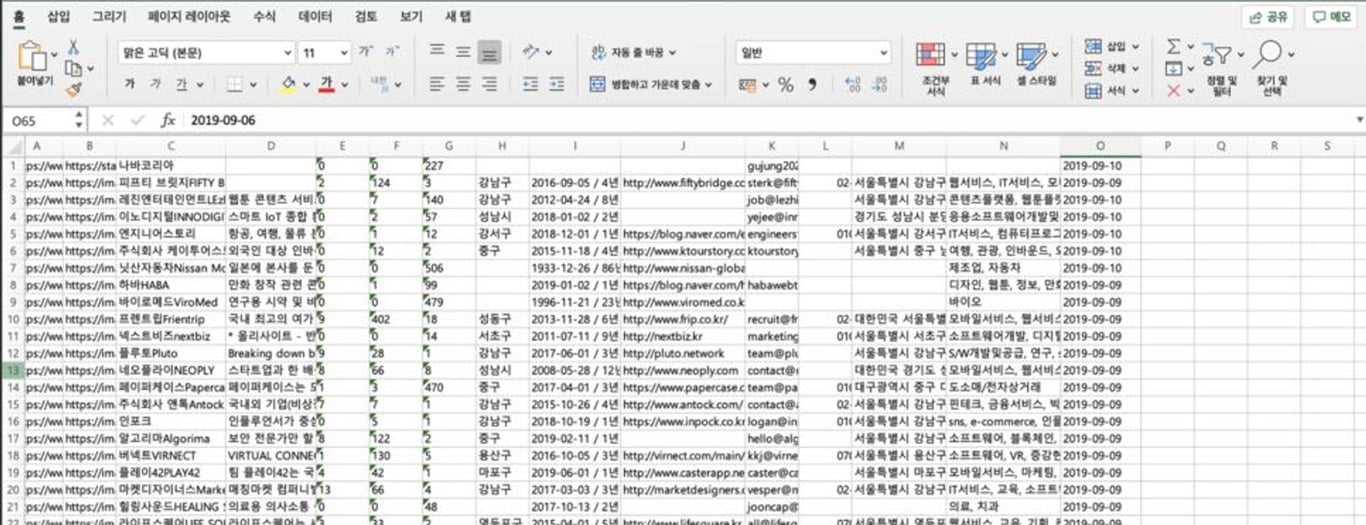
Task: Open Sort & Filter (정렬 및 필터)
Action: click(x=1221, y=68)
